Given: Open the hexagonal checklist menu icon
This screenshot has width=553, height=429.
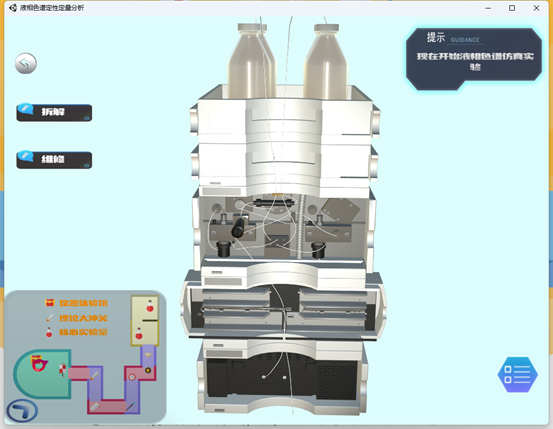Looking at the screenshot, I should 517,375.
